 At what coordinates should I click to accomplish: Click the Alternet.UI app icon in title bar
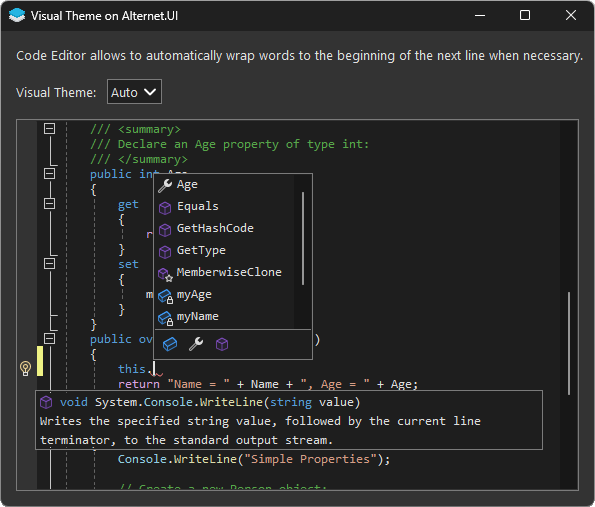17,16
